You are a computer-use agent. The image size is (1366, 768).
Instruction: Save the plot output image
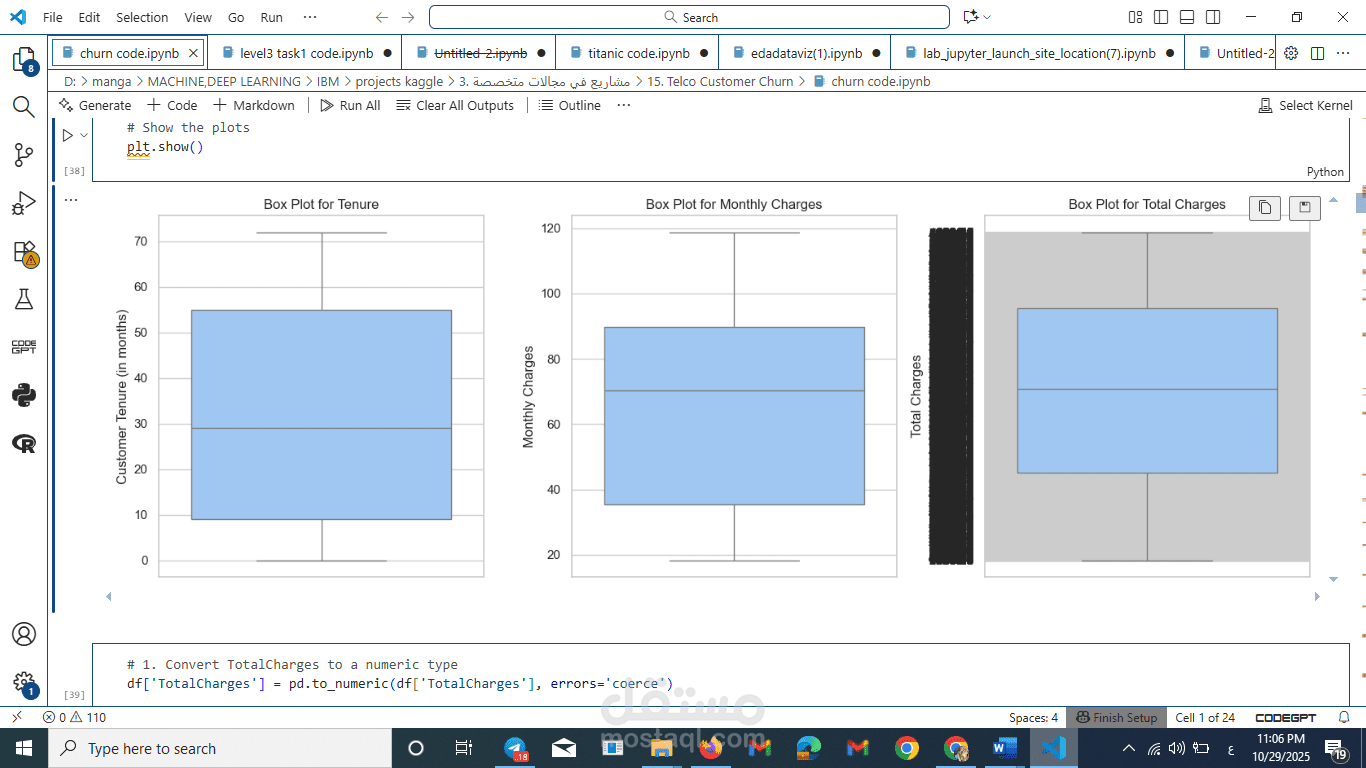coord(1305,207)
